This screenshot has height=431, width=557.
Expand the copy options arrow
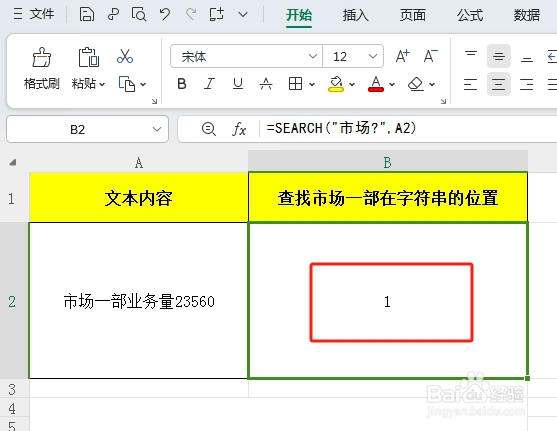[143, 85]
